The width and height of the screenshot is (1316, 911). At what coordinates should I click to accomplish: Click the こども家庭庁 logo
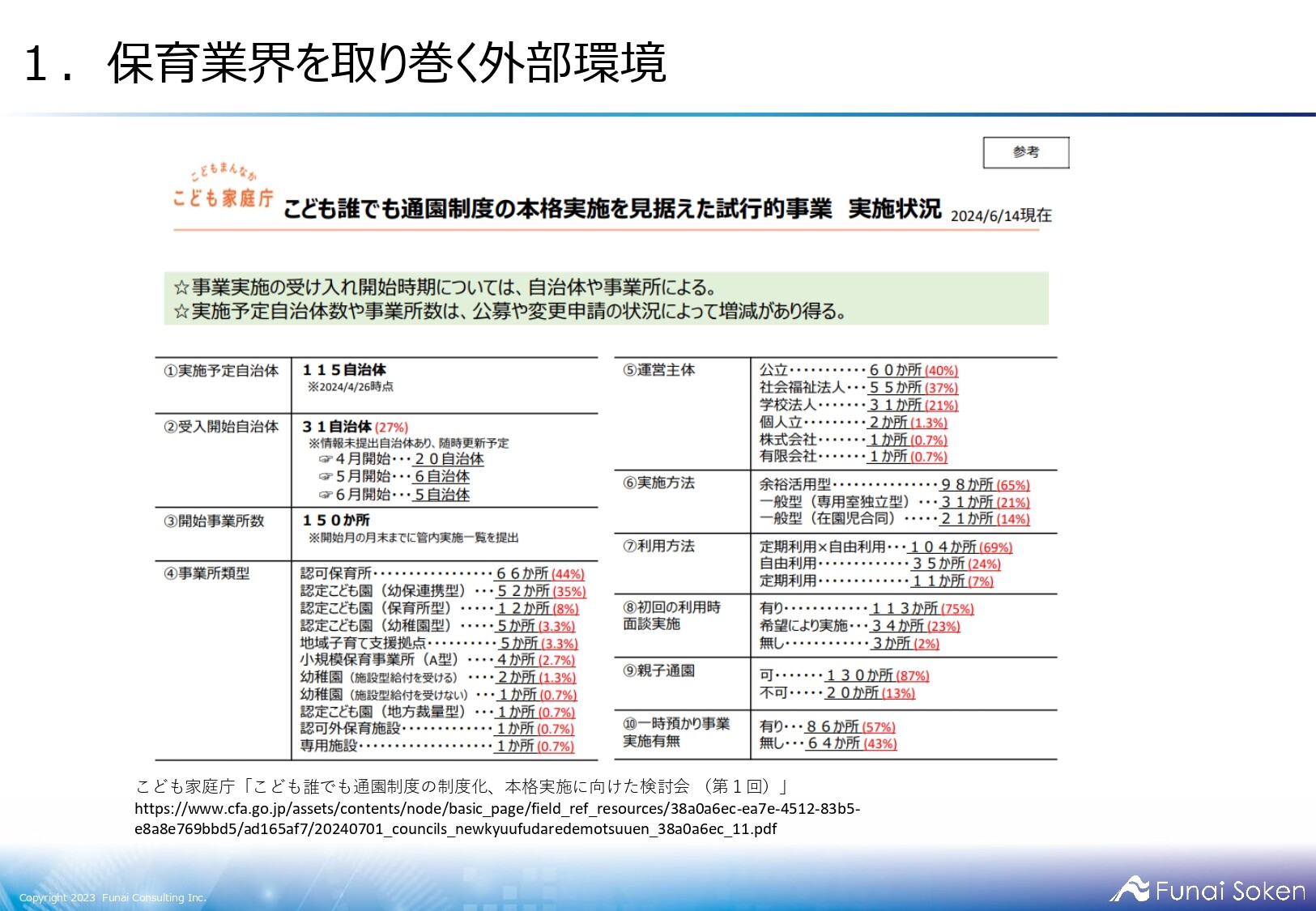point(223,186)
